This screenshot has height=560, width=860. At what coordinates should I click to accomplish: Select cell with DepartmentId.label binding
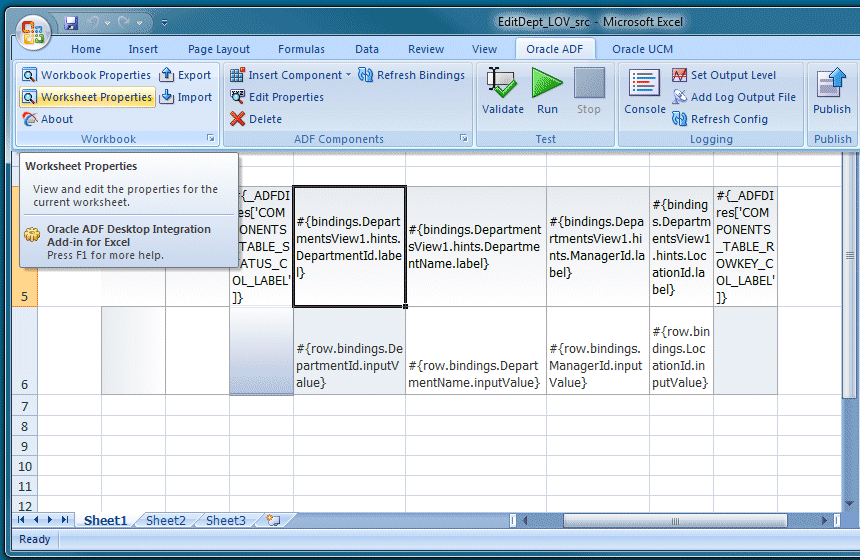pyautogui.click(x=350, y=246)
